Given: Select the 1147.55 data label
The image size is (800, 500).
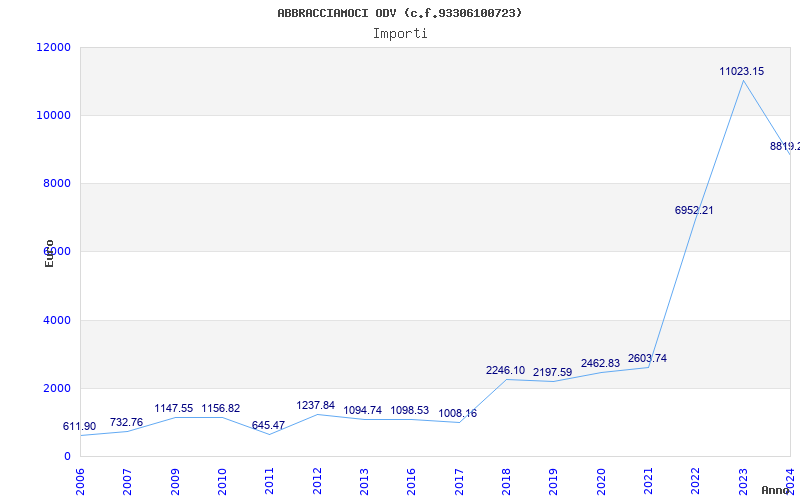Looking at the screenshot, I should click(173, 408).
